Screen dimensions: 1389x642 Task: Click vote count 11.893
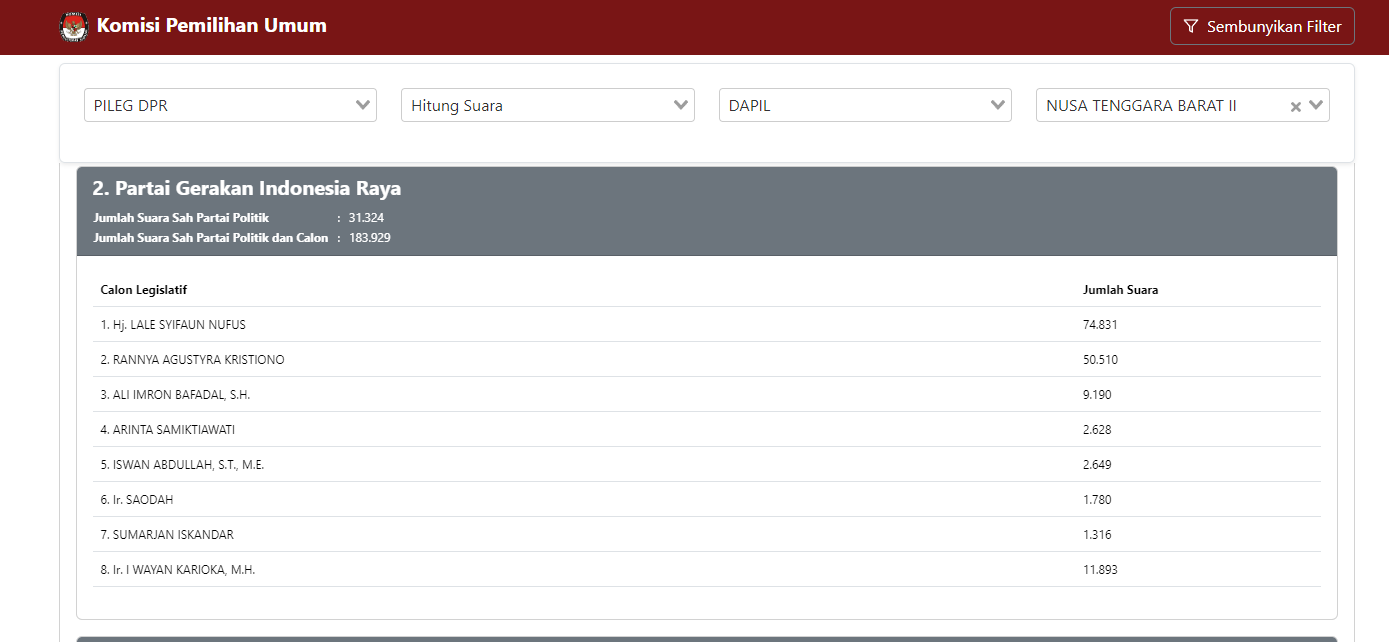tap(1100, 570)
